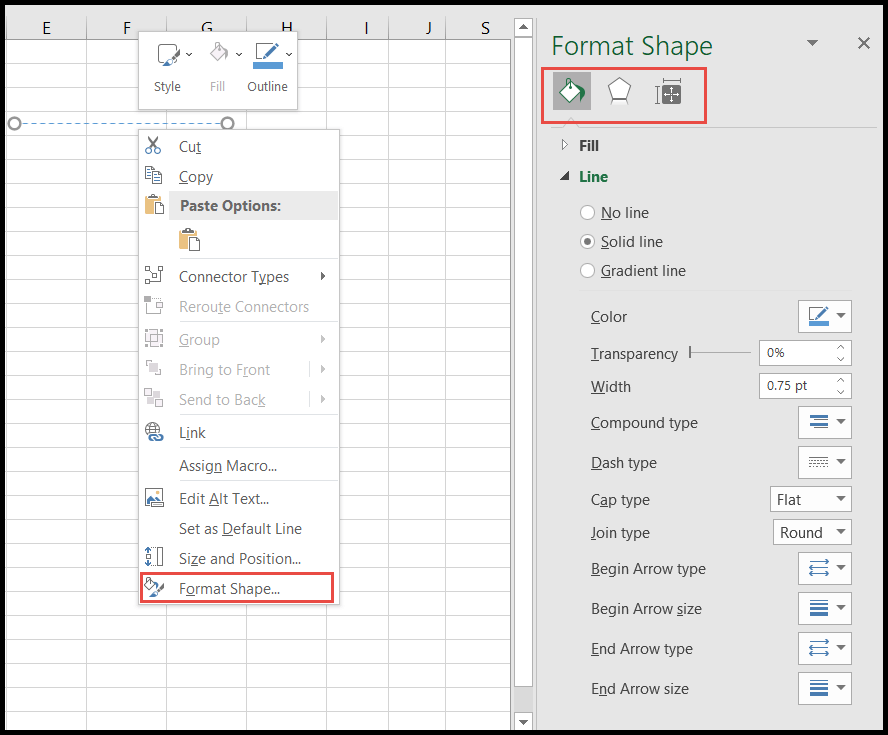
Task: Open the Dash type dropdown
Action: pos(824,461)
